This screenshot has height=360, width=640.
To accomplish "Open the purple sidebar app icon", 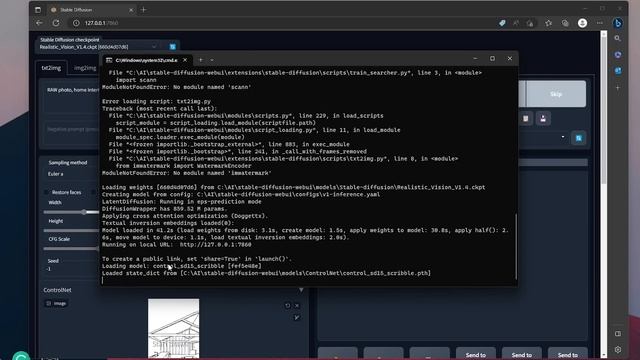I will tap(618, 55).
